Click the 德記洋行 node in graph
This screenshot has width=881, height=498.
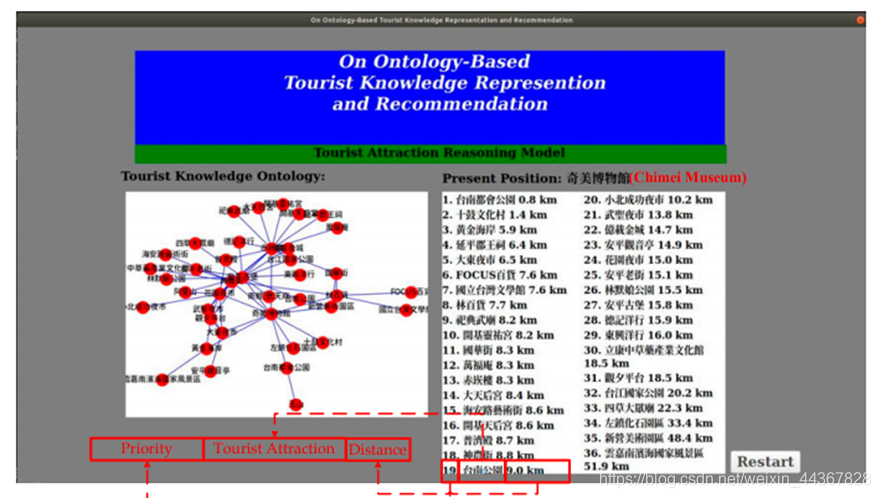click(239, 242)
